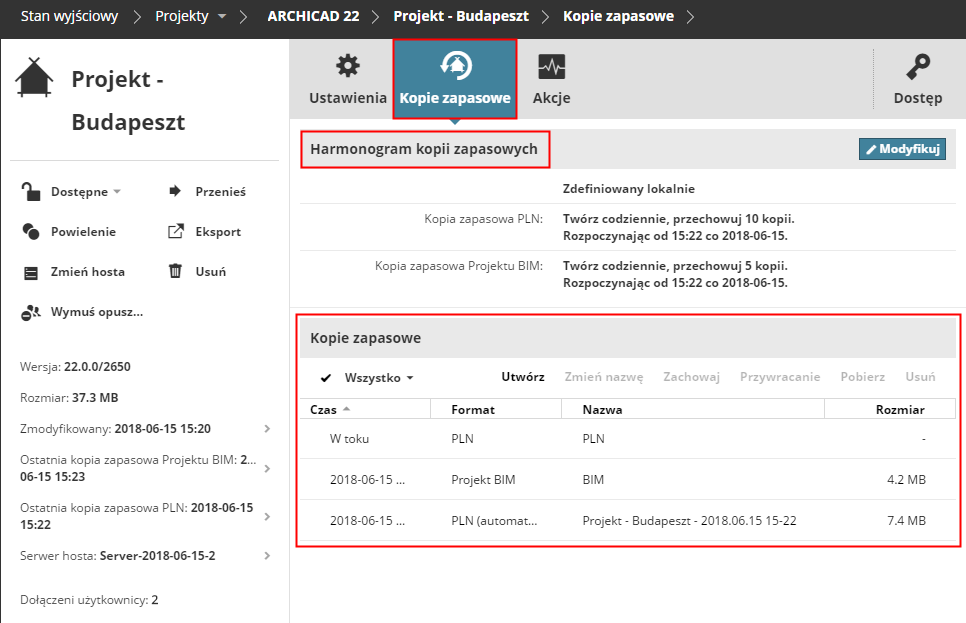Click the Modyfikuj schedule button
The height and width of the screenshot is (623, 966).
point(902,149)
